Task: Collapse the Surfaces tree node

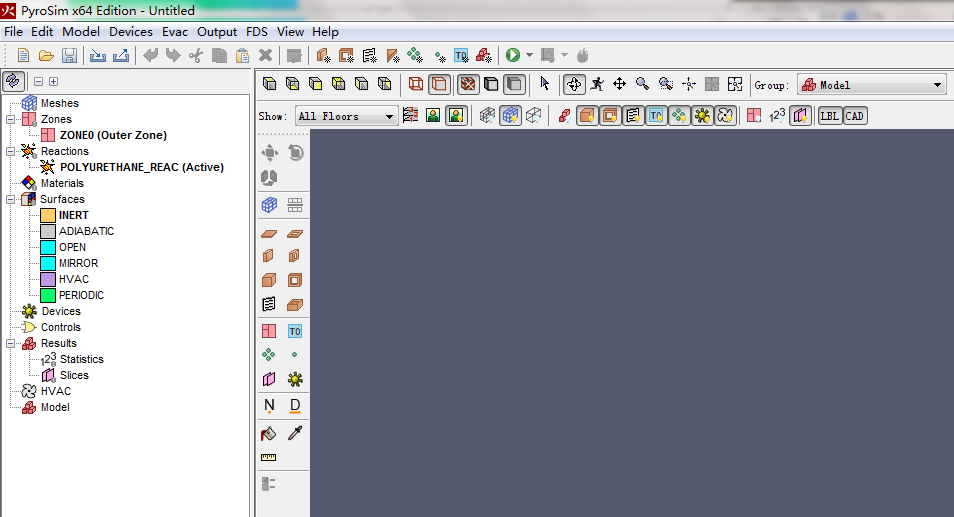Action: click(x=10, y=199)
